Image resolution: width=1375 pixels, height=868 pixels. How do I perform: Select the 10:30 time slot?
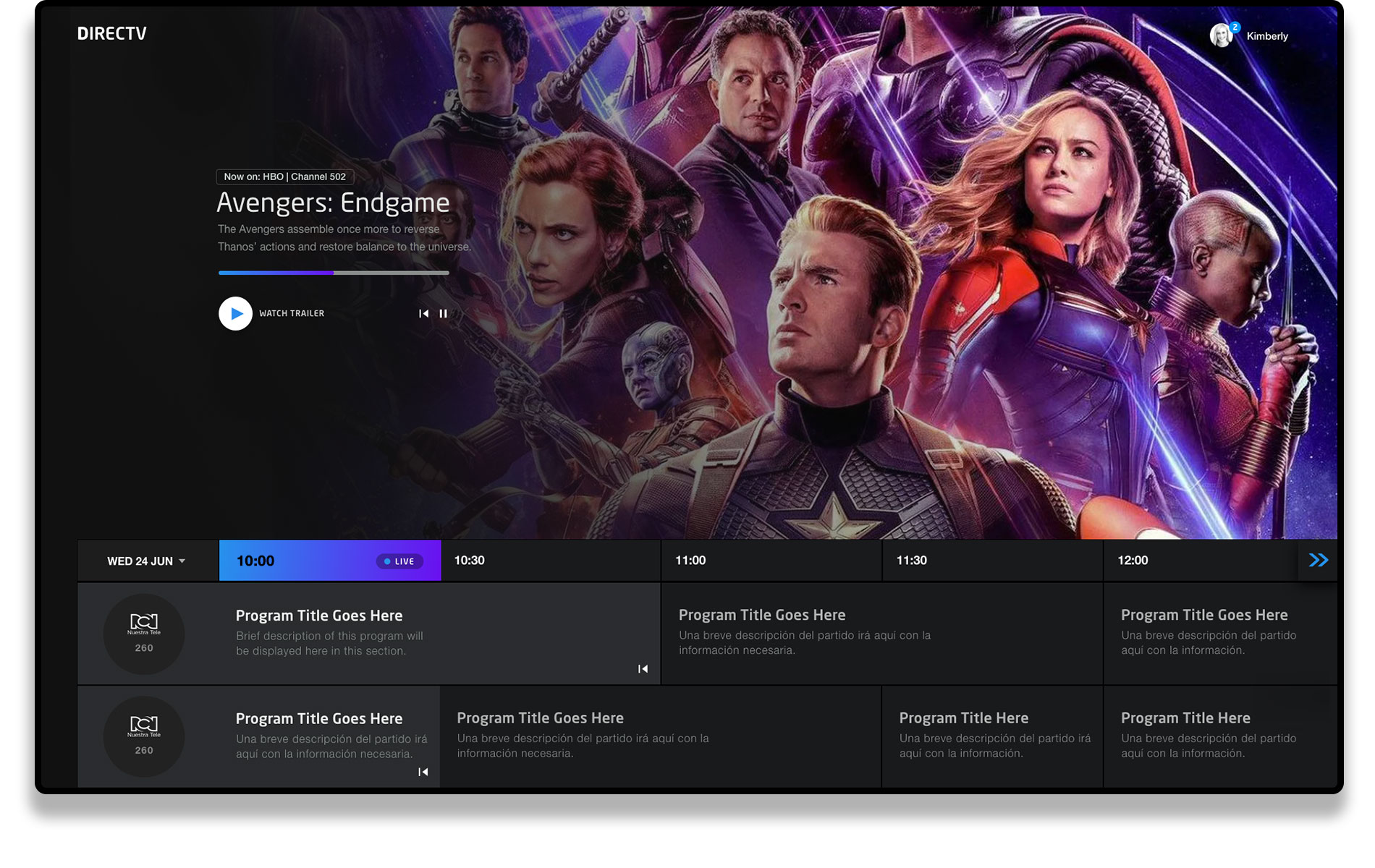click(550, 561)
